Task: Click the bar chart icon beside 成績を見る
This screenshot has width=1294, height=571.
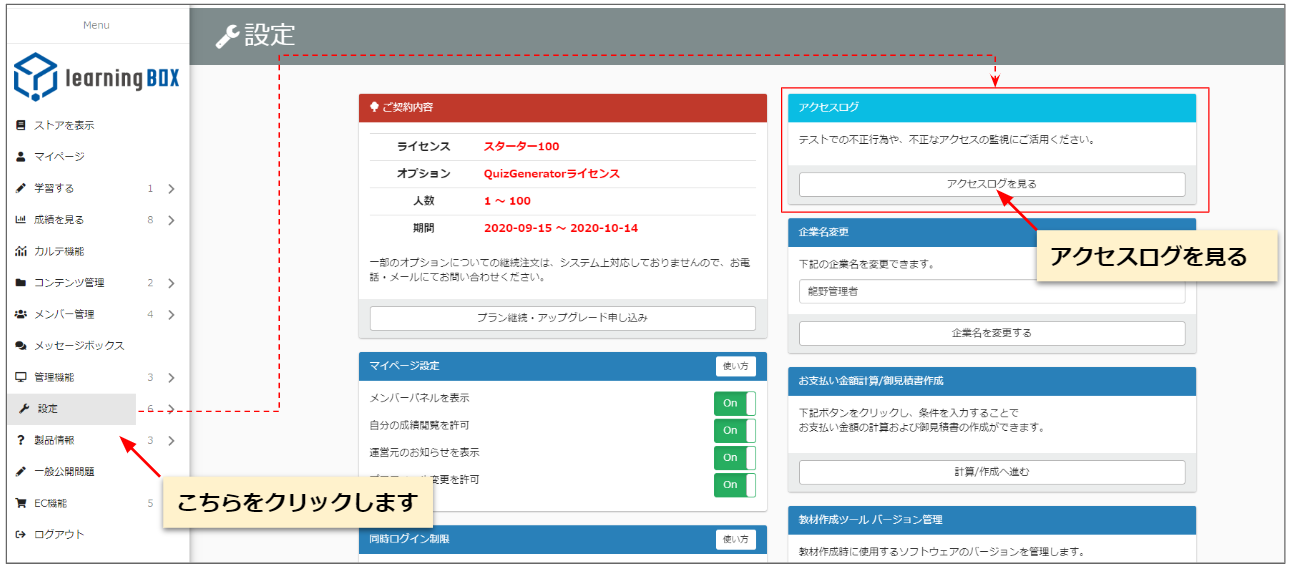Action: [21, 220]
